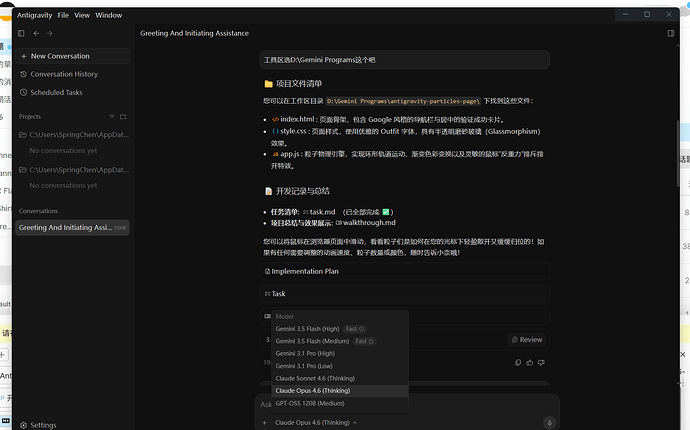
Task: Click the plus attach icon in the input box
Action: (x=264, y=423)
